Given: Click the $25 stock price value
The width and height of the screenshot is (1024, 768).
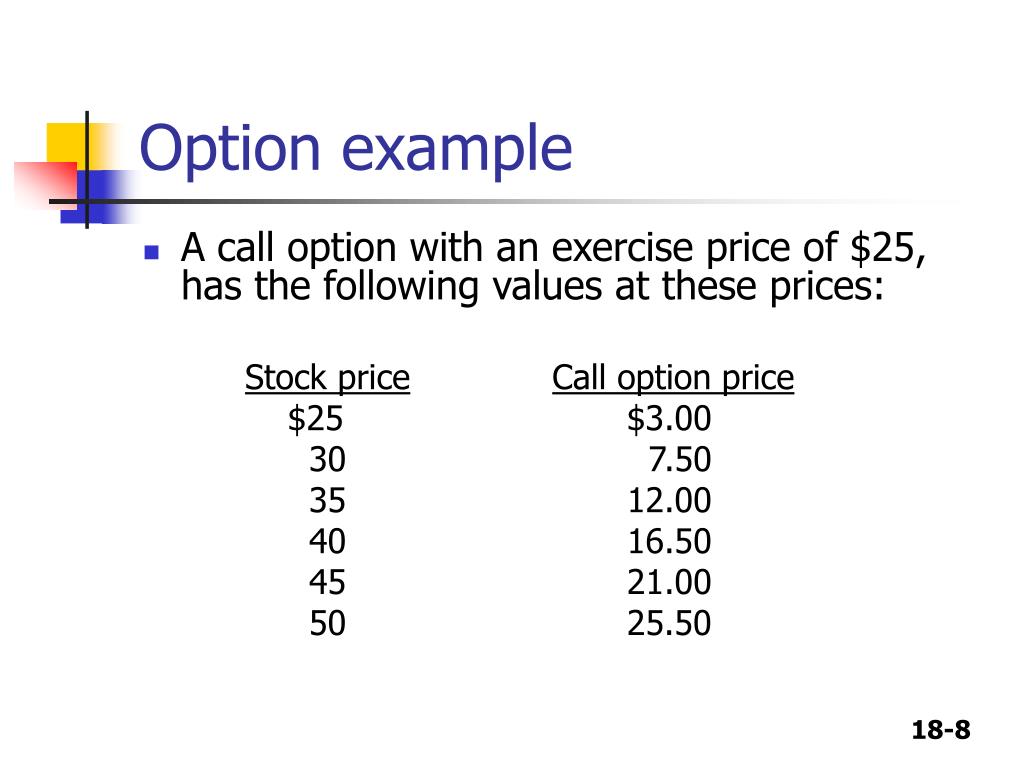Looking at the screenshot, I should tap(315, 419).
